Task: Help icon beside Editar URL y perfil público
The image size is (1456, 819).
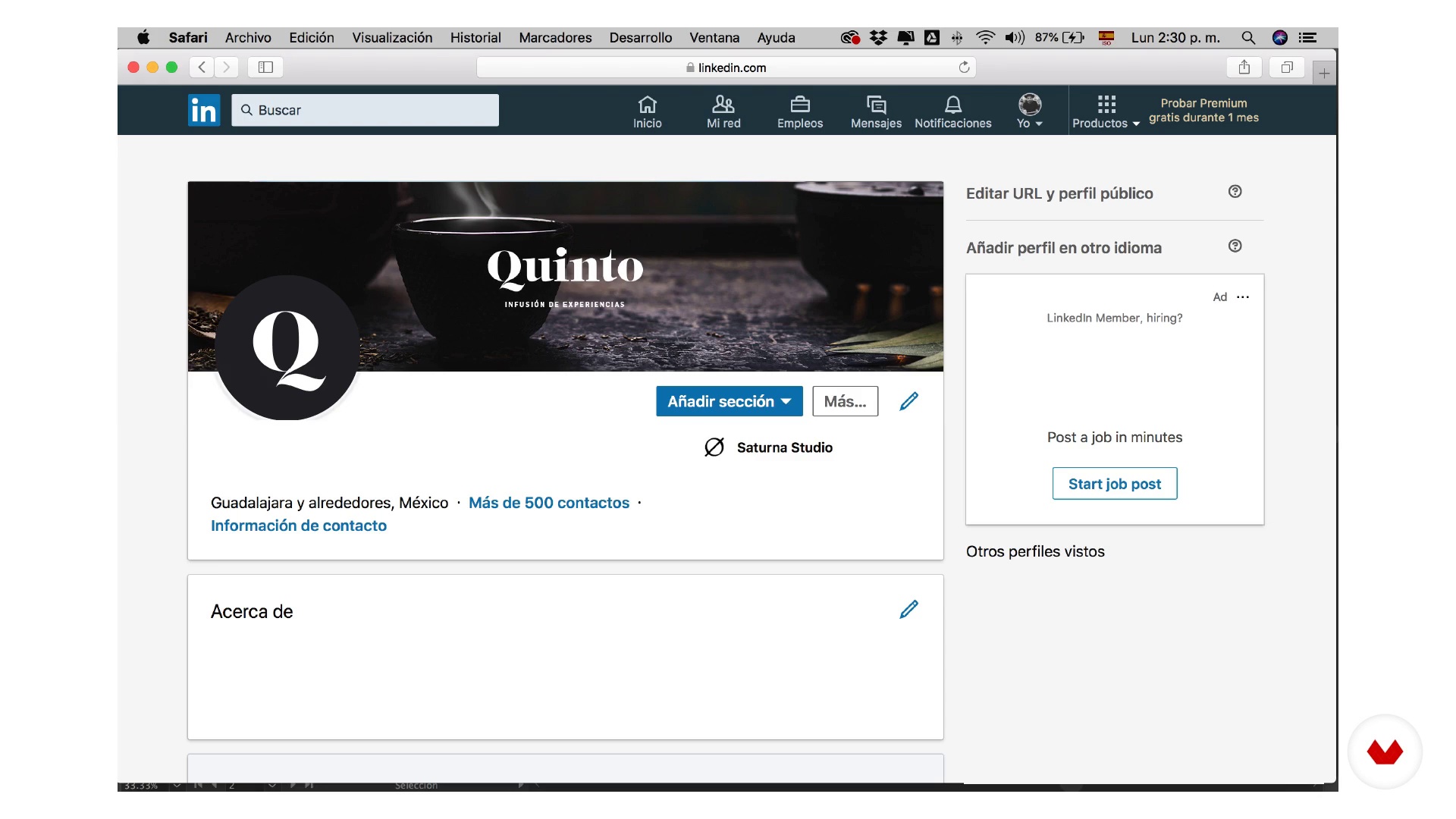Action: click(1235, 192)
